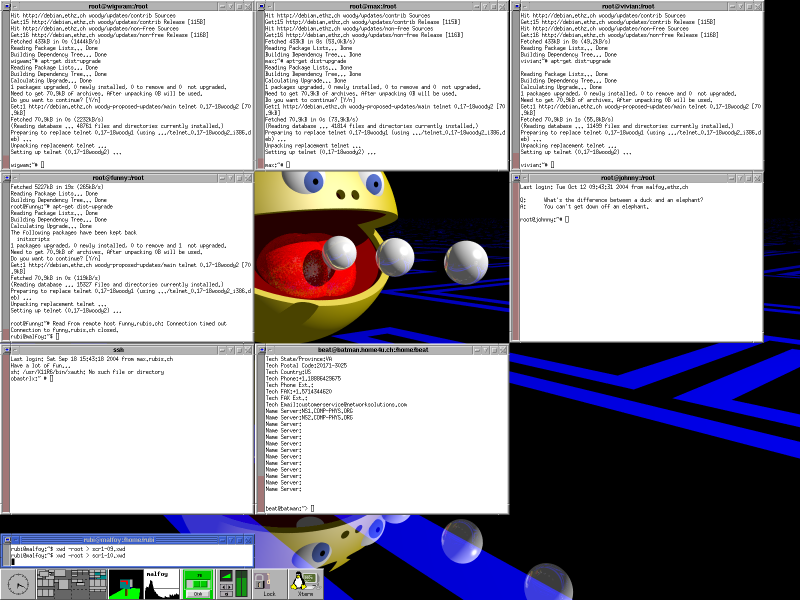Click the green volume ramp icon in mixer
The image size is (800, 600).
tap(226, 576)
